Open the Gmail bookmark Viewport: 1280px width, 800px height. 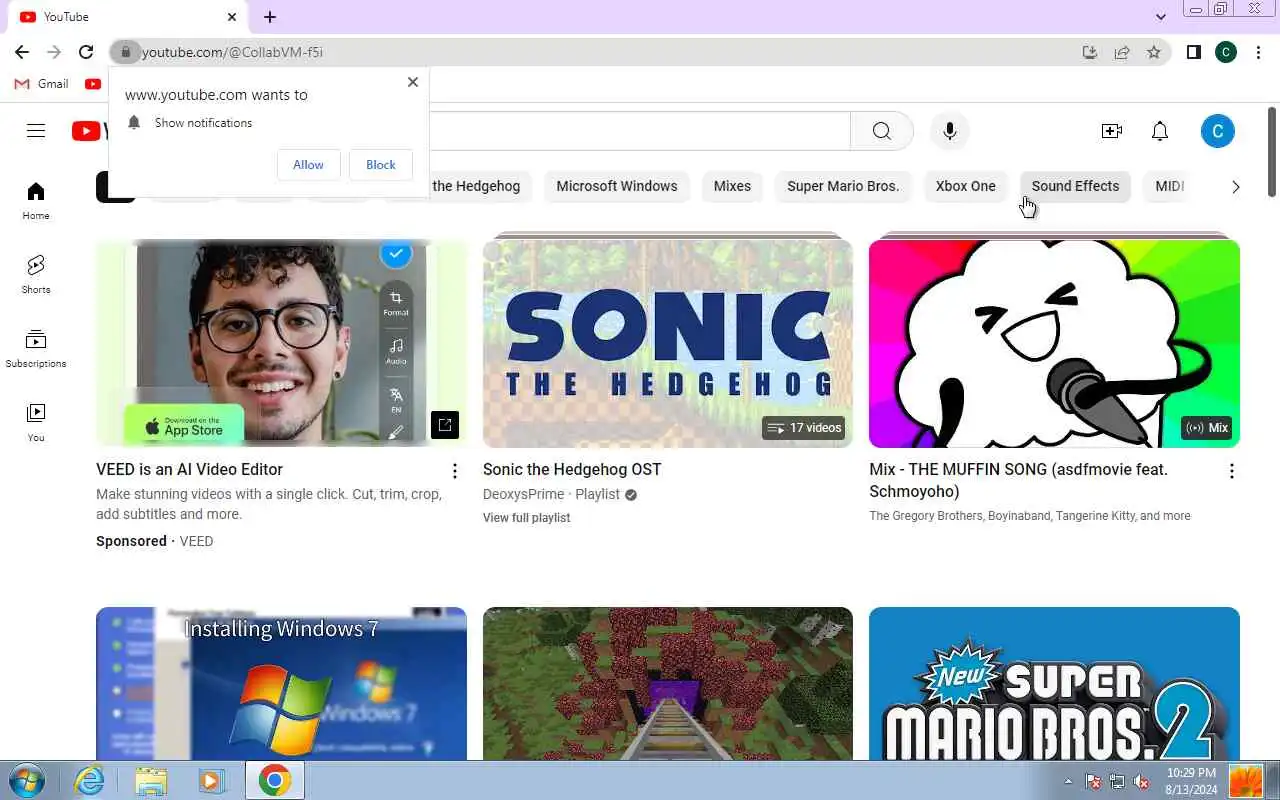(41, 84)
